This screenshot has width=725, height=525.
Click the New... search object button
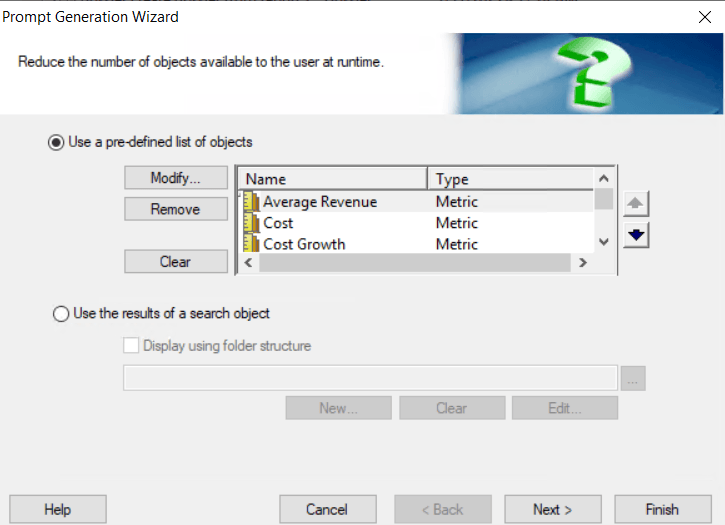(x=338, y=408)
